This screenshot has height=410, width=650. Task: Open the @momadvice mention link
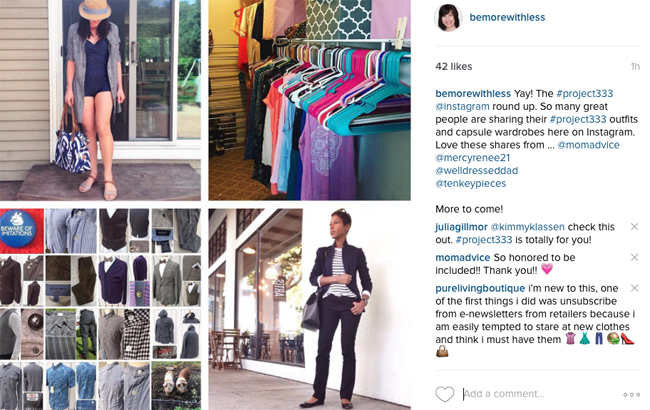click(589, 145)
